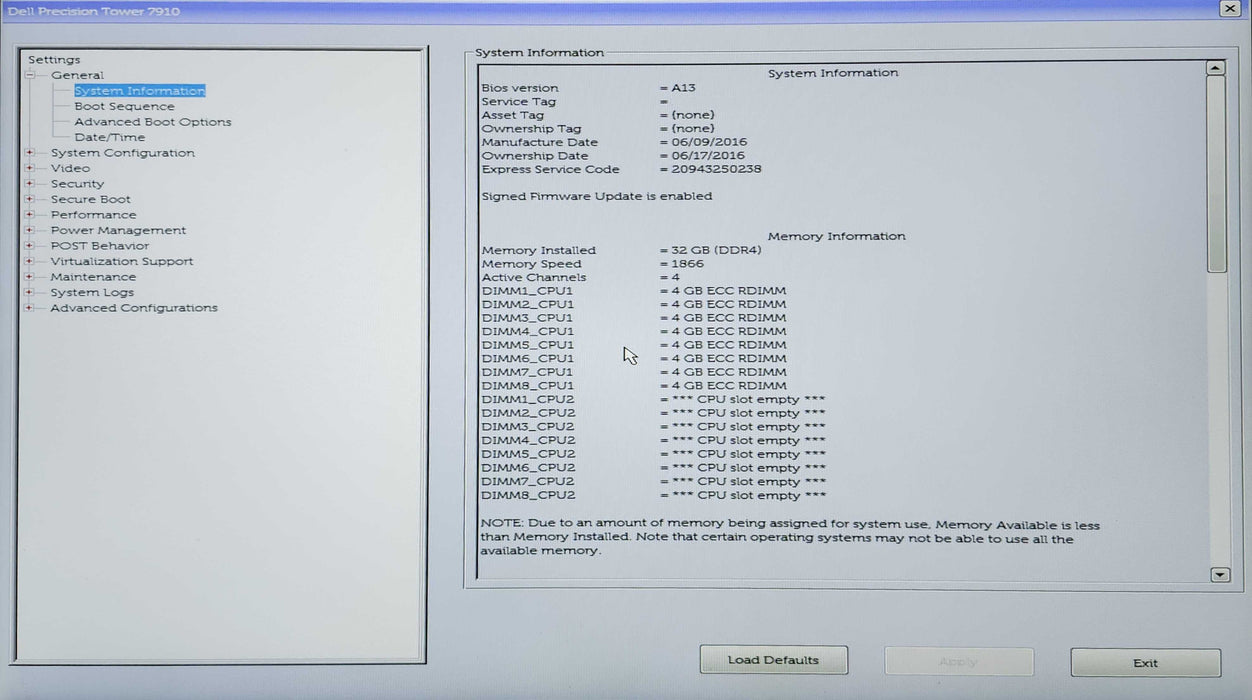Select the System Logs label

(x=92, y=292)
